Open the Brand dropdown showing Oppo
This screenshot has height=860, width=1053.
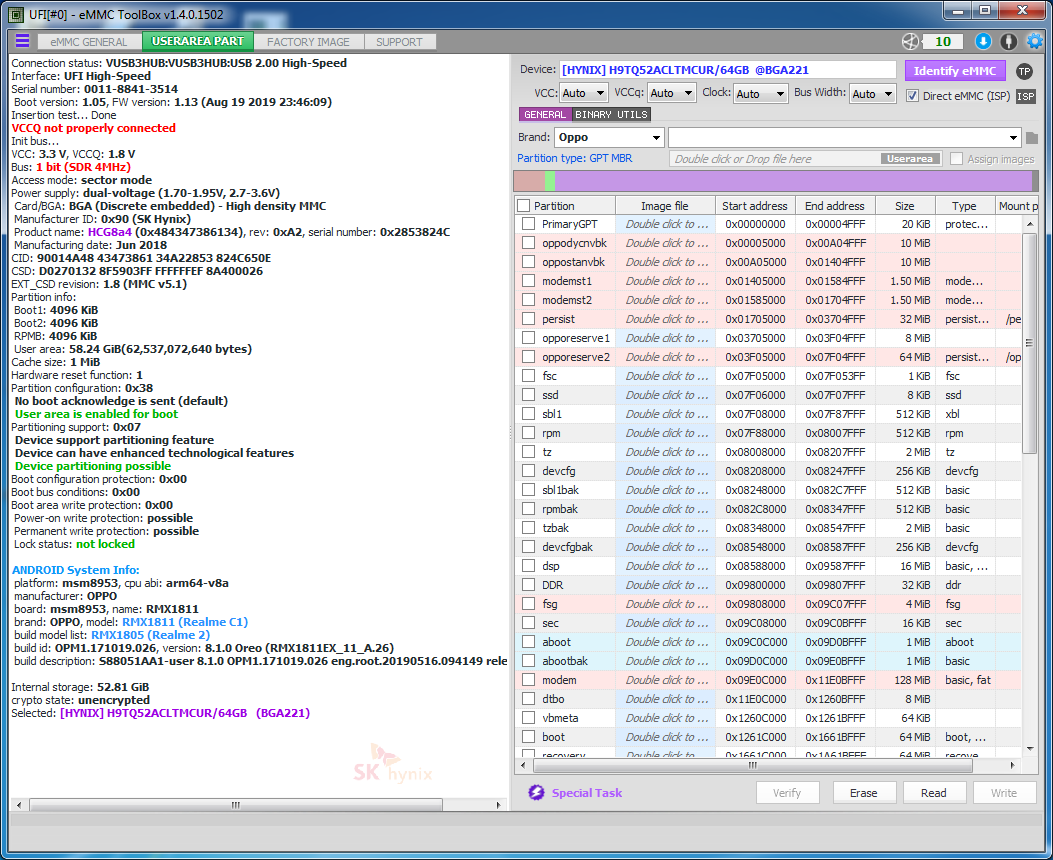[x=609, y=138]
